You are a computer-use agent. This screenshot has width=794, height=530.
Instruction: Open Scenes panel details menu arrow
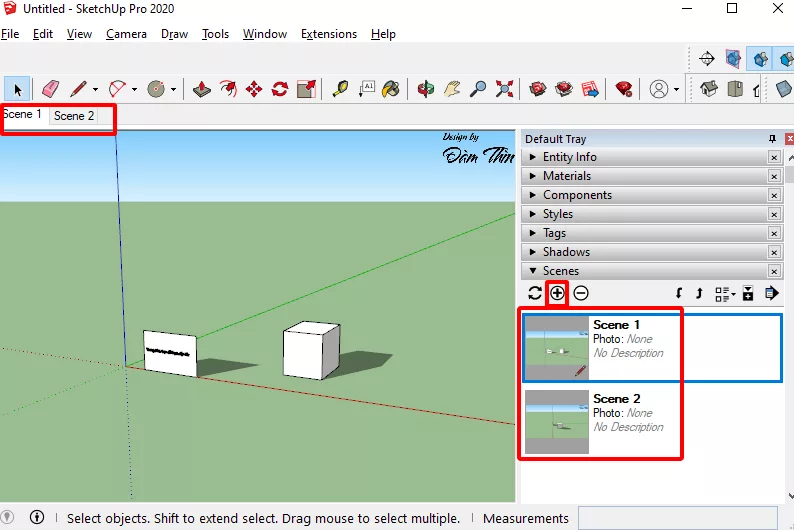tap(771, 294)
